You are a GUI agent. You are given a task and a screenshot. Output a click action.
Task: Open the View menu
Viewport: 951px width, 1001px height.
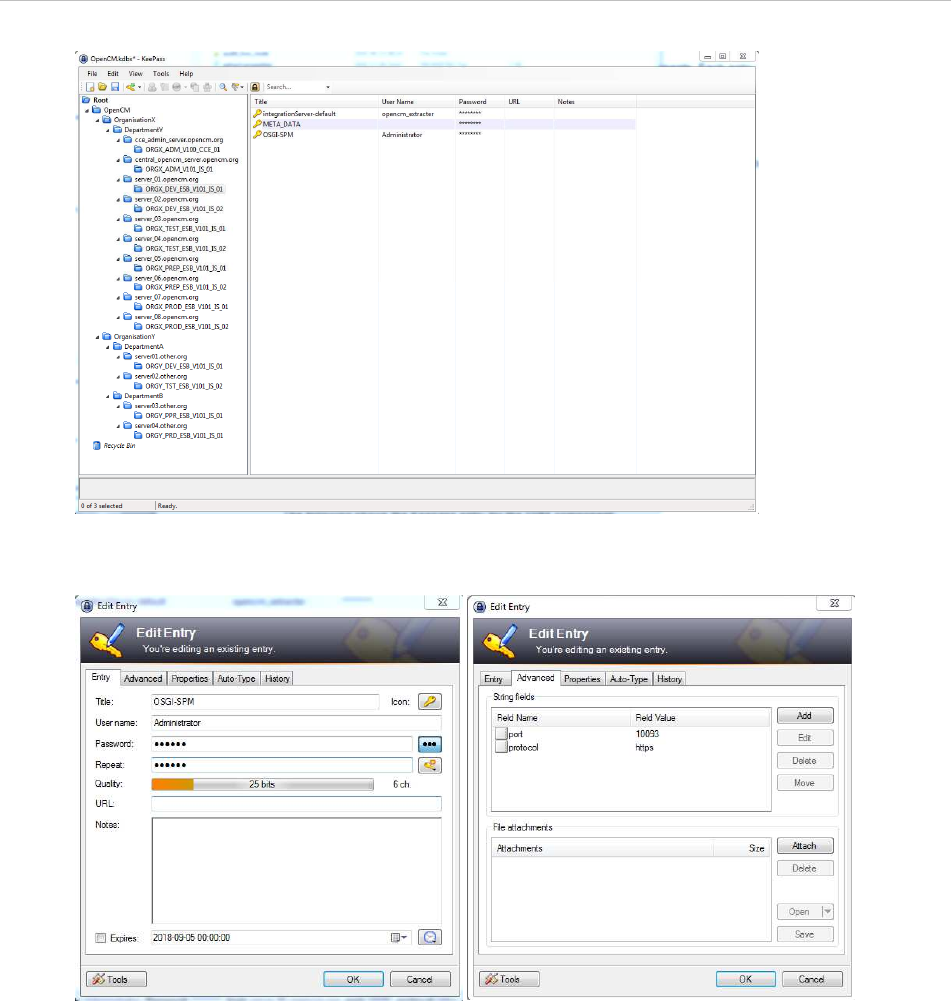point(135,73)
